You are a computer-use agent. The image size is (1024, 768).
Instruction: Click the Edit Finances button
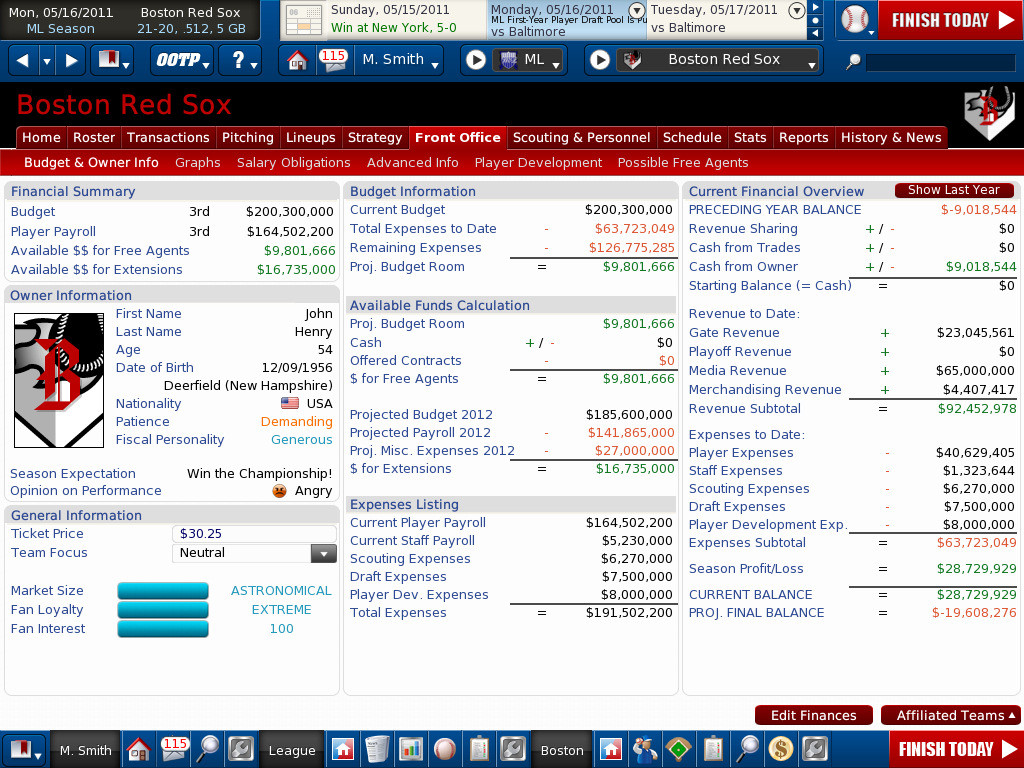[x=813, y=715]
